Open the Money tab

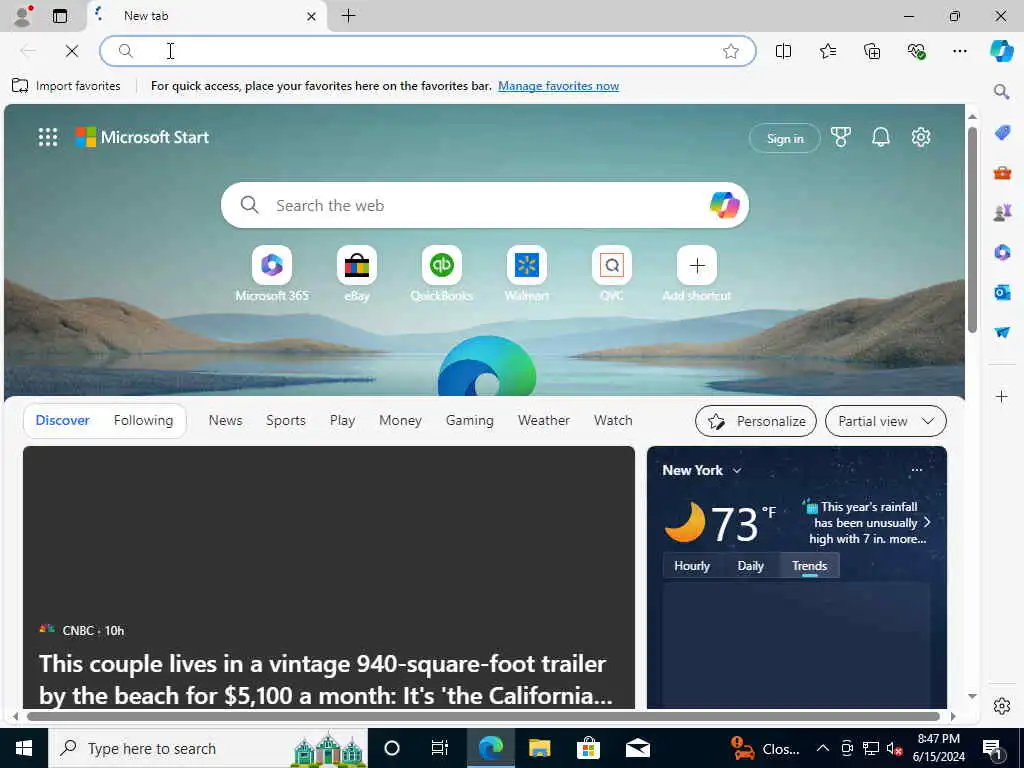point(400,420)
